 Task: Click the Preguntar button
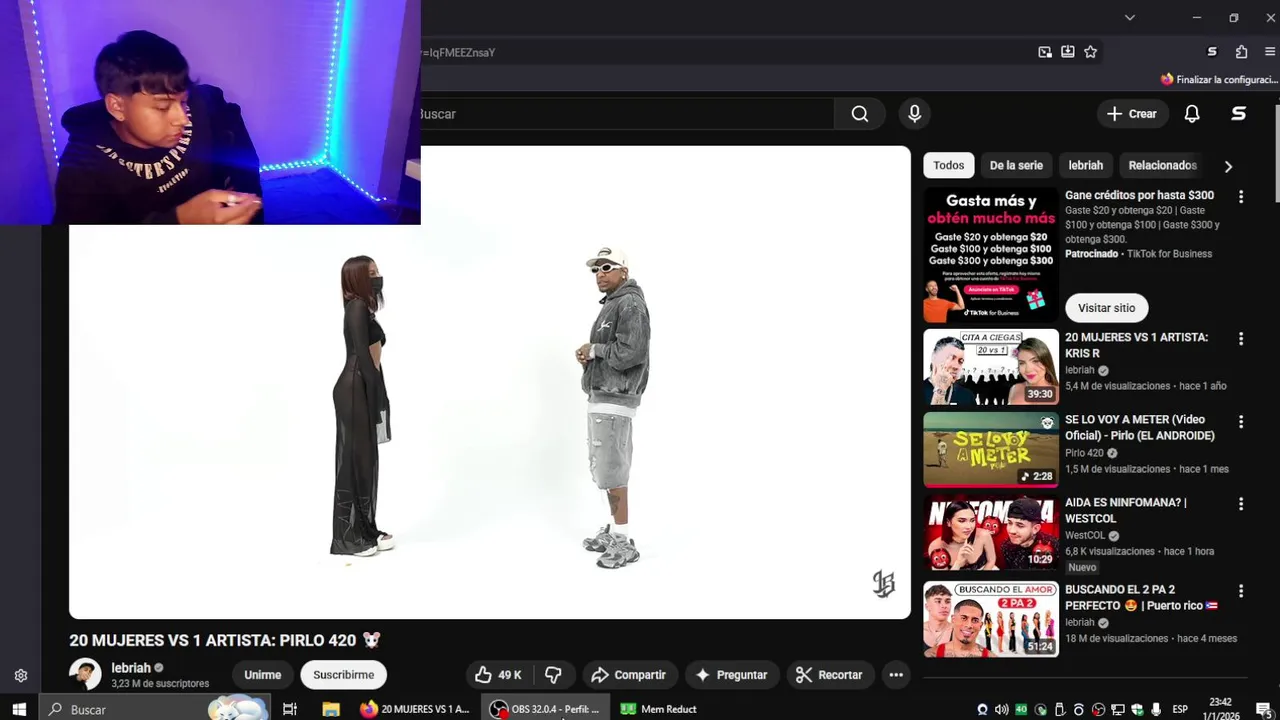(x=731, y=675)
